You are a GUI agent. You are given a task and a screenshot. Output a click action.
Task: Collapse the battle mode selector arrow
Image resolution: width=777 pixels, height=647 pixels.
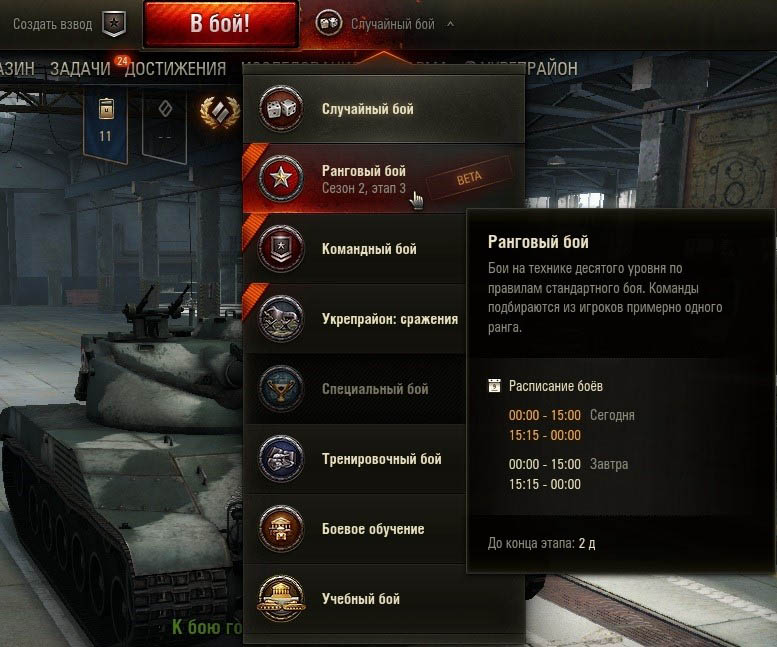450,24
